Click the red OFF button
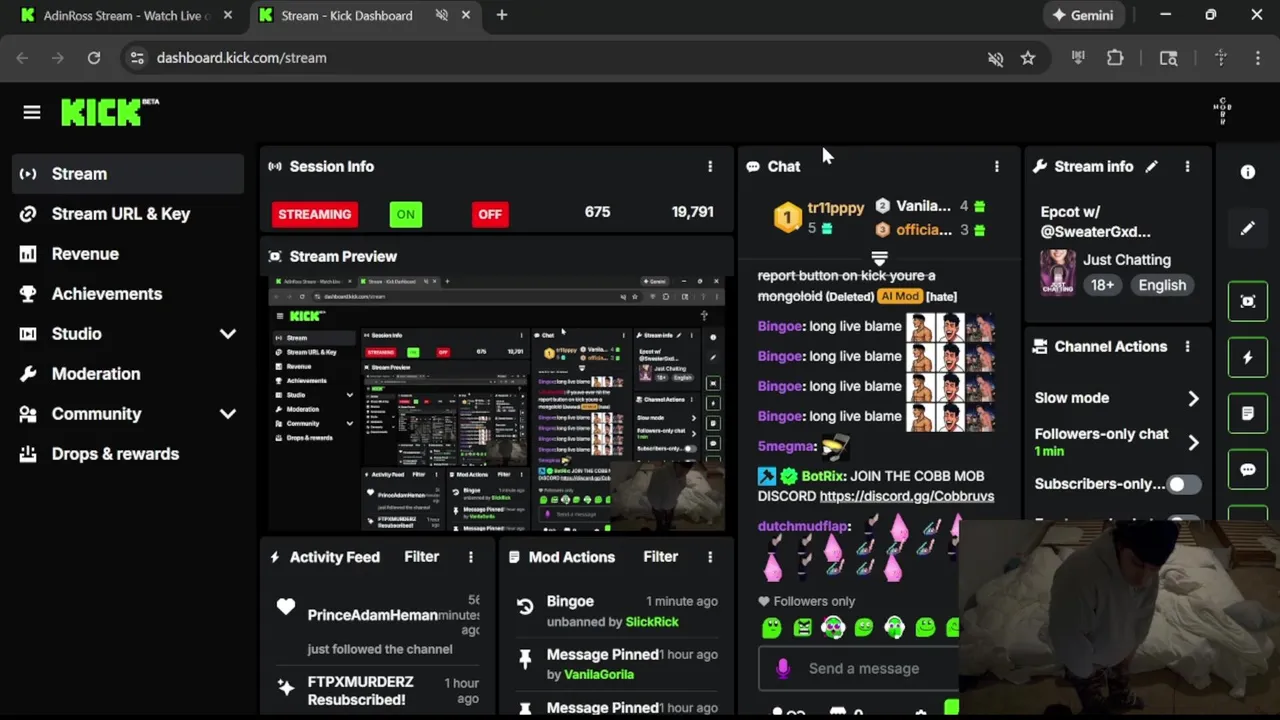 [x=490, y=214]
